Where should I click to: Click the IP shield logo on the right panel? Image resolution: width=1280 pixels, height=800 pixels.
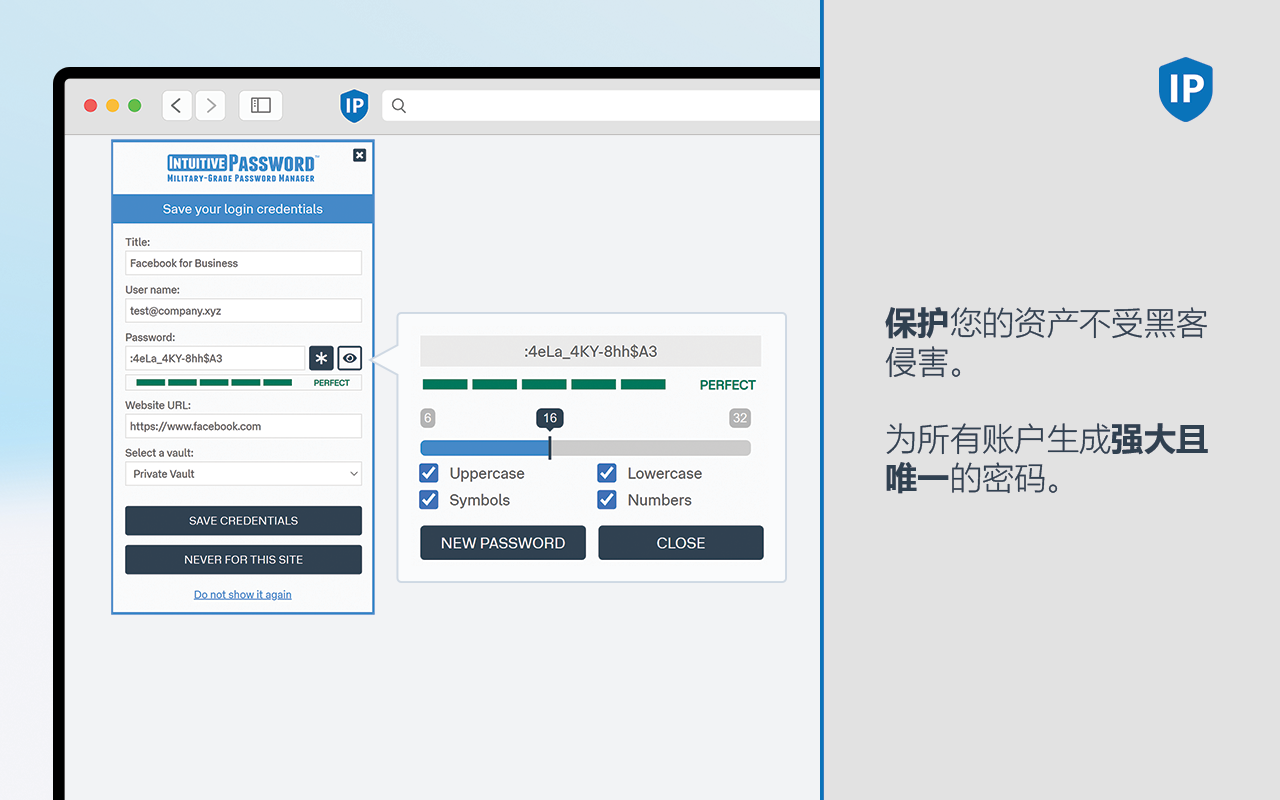(x=1185, y=89)
